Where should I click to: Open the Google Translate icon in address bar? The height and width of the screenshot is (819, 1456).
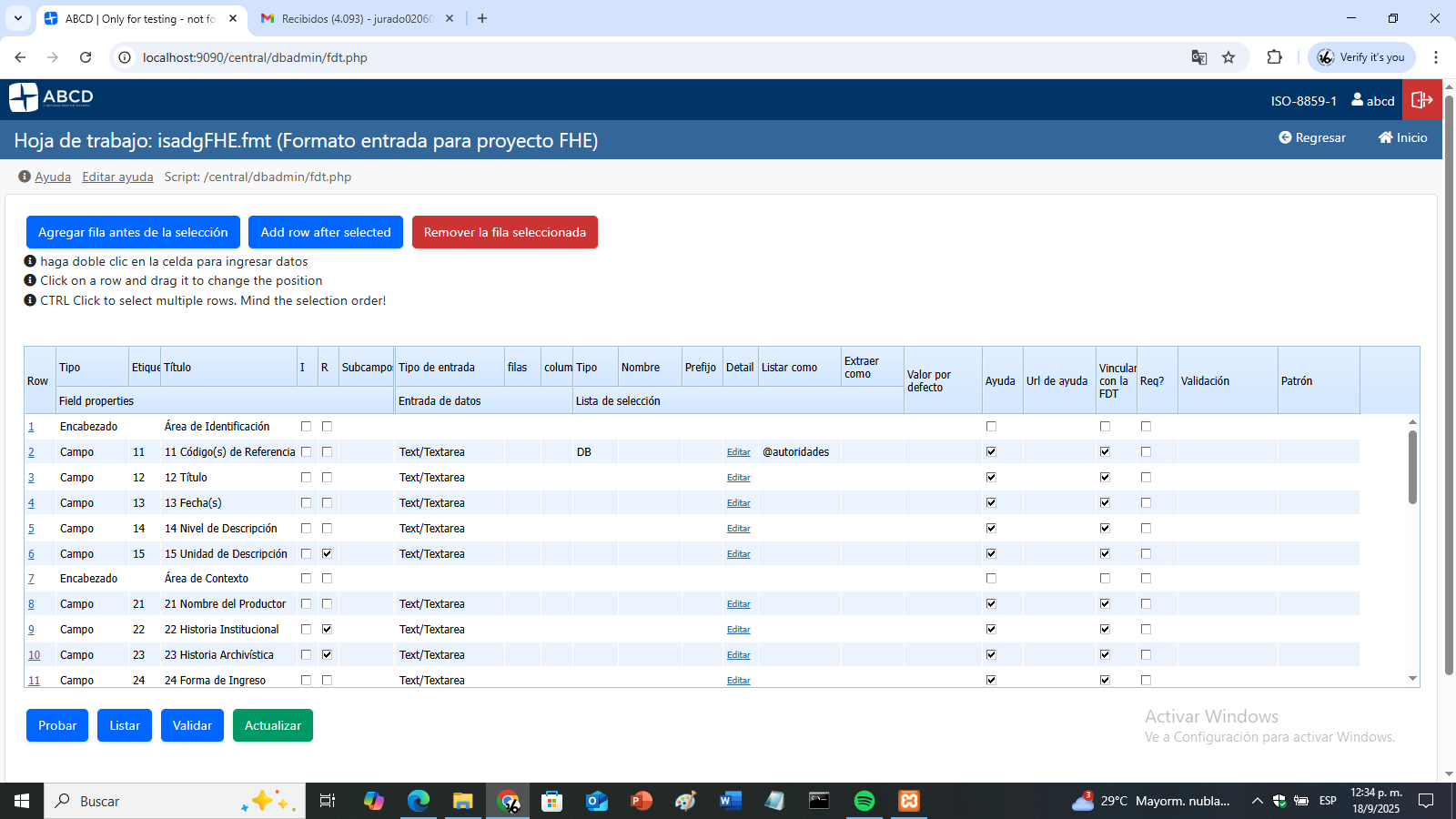[x=1199, y=57]
